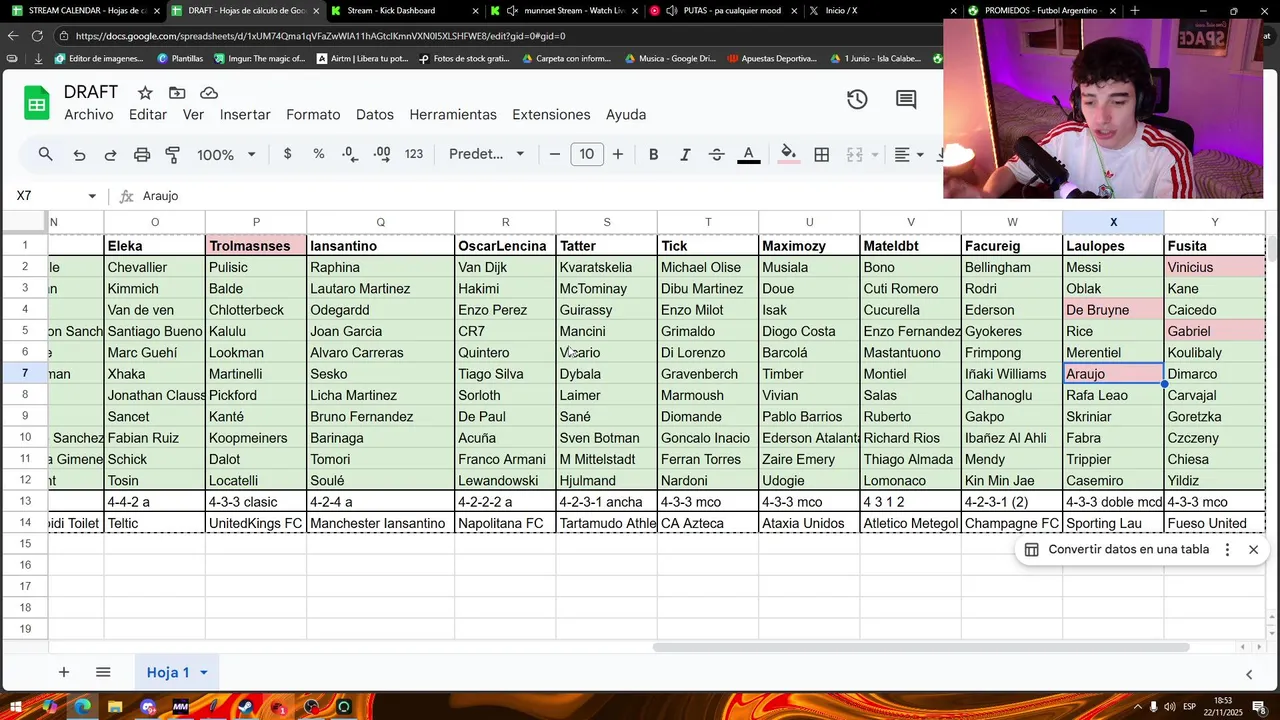Redo the last action
Viewport: 1280px width, 720px height.
(110, 155)
